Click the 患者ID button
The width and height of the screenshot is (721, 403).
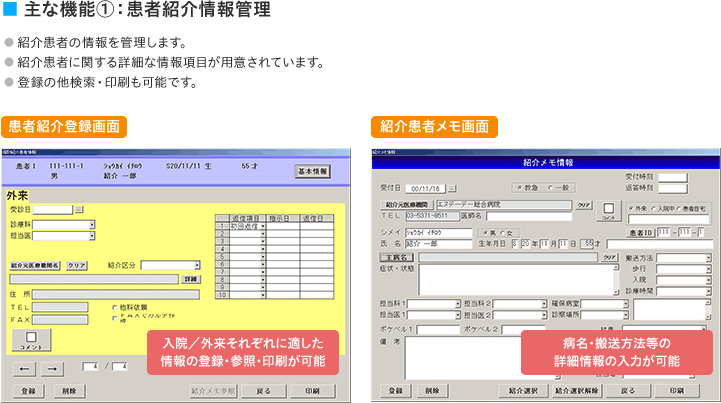tap(641, 233)
